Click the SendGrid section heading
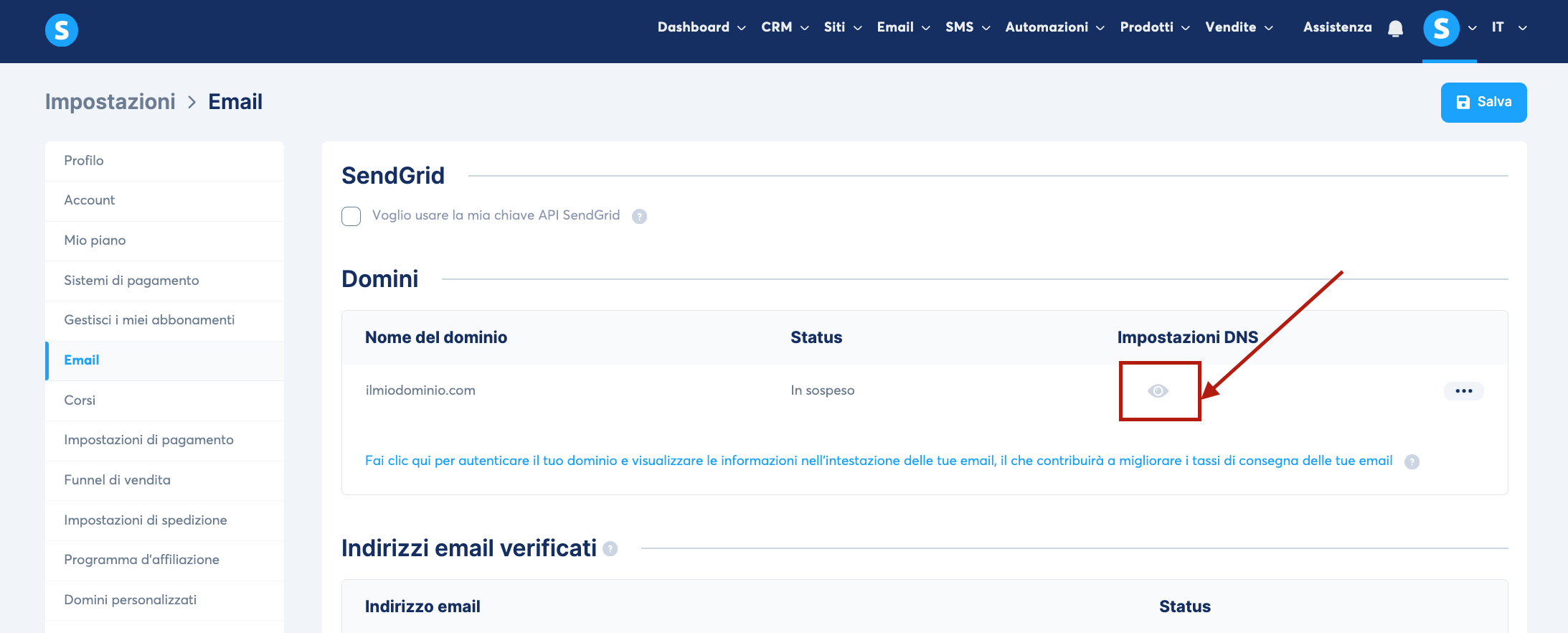 click(393, 176)
